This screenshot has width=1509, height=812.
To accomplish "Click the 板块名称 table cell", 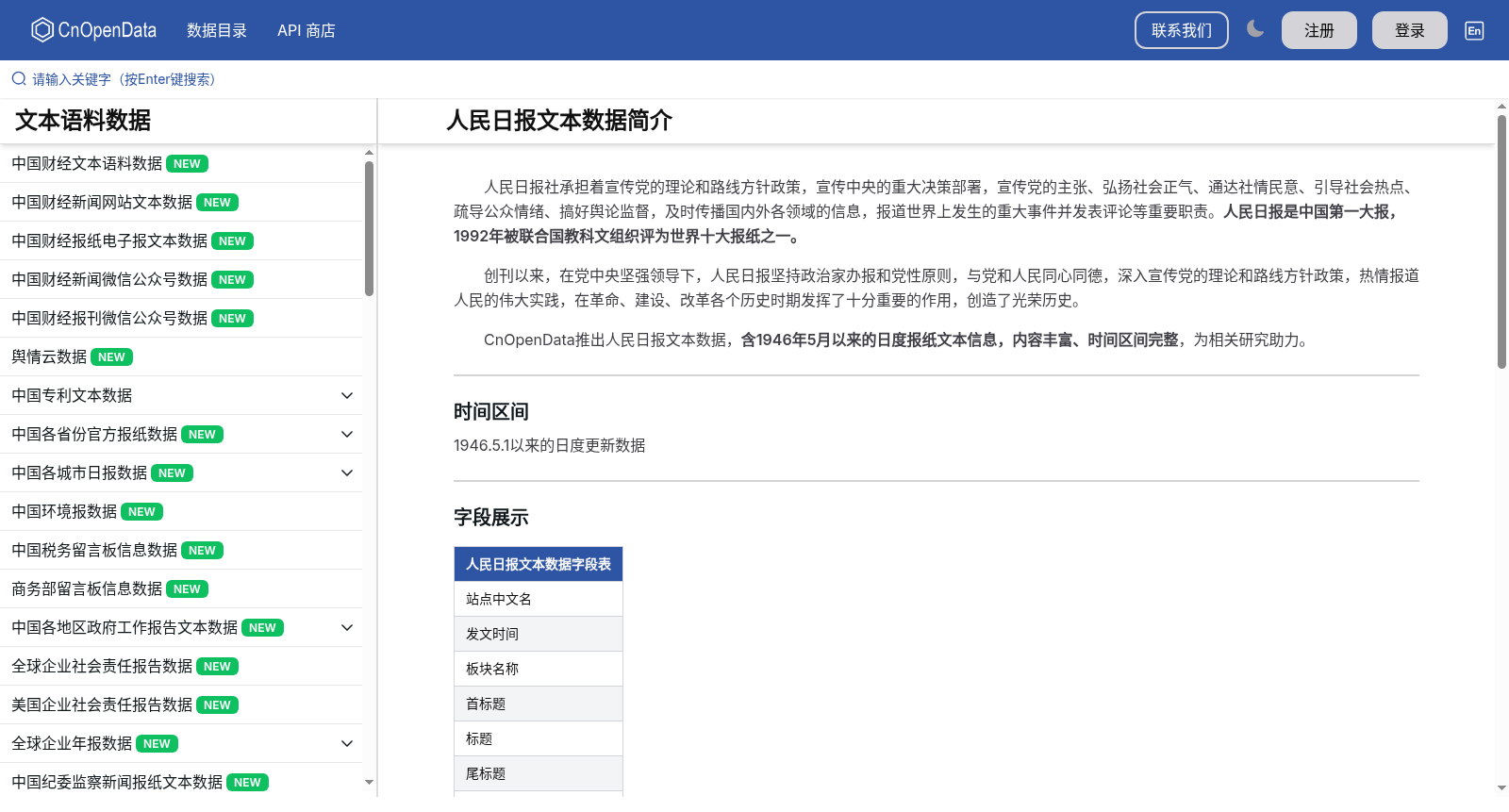I will 539,669.
